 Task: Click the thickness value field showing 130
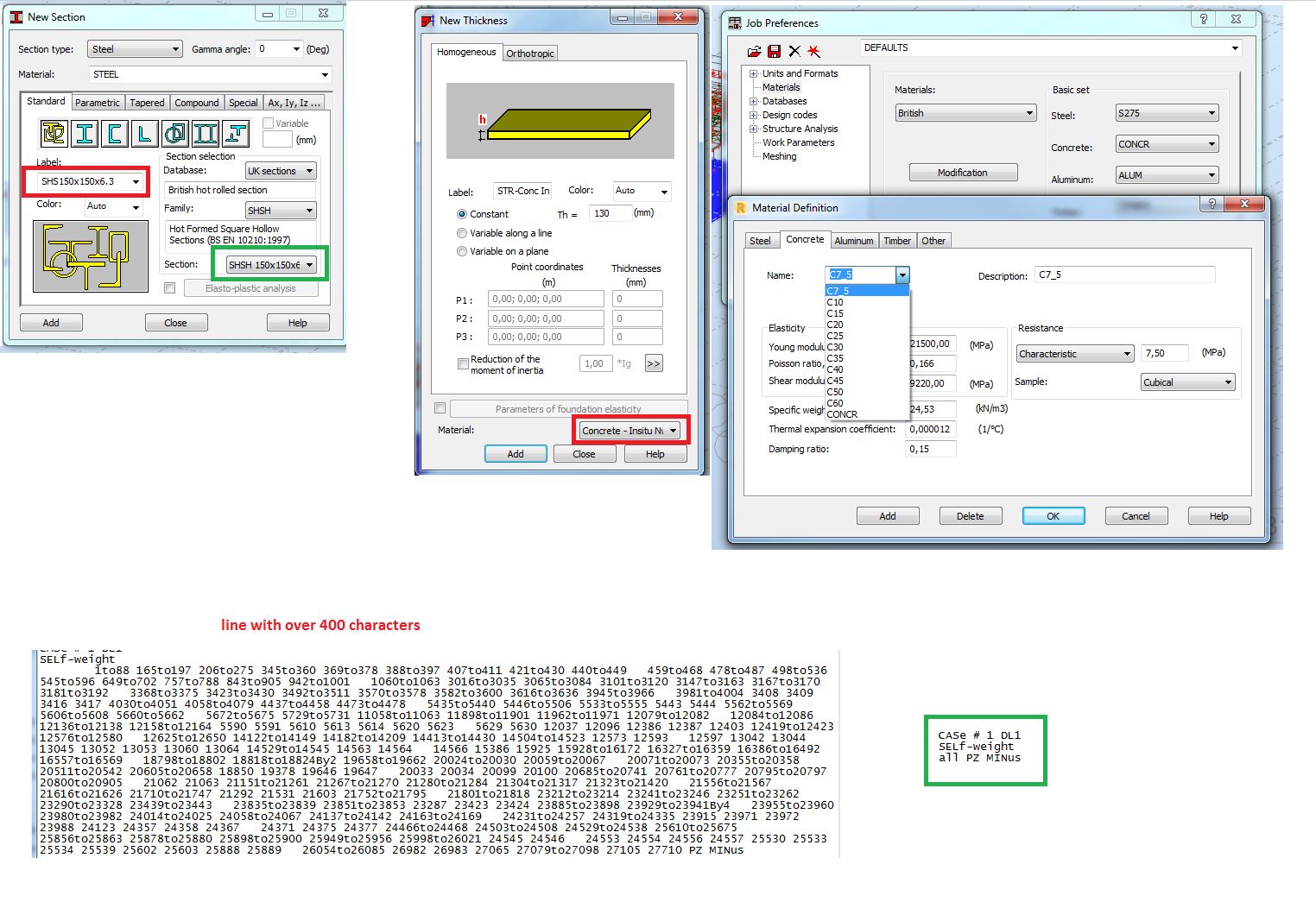point(611,213)
